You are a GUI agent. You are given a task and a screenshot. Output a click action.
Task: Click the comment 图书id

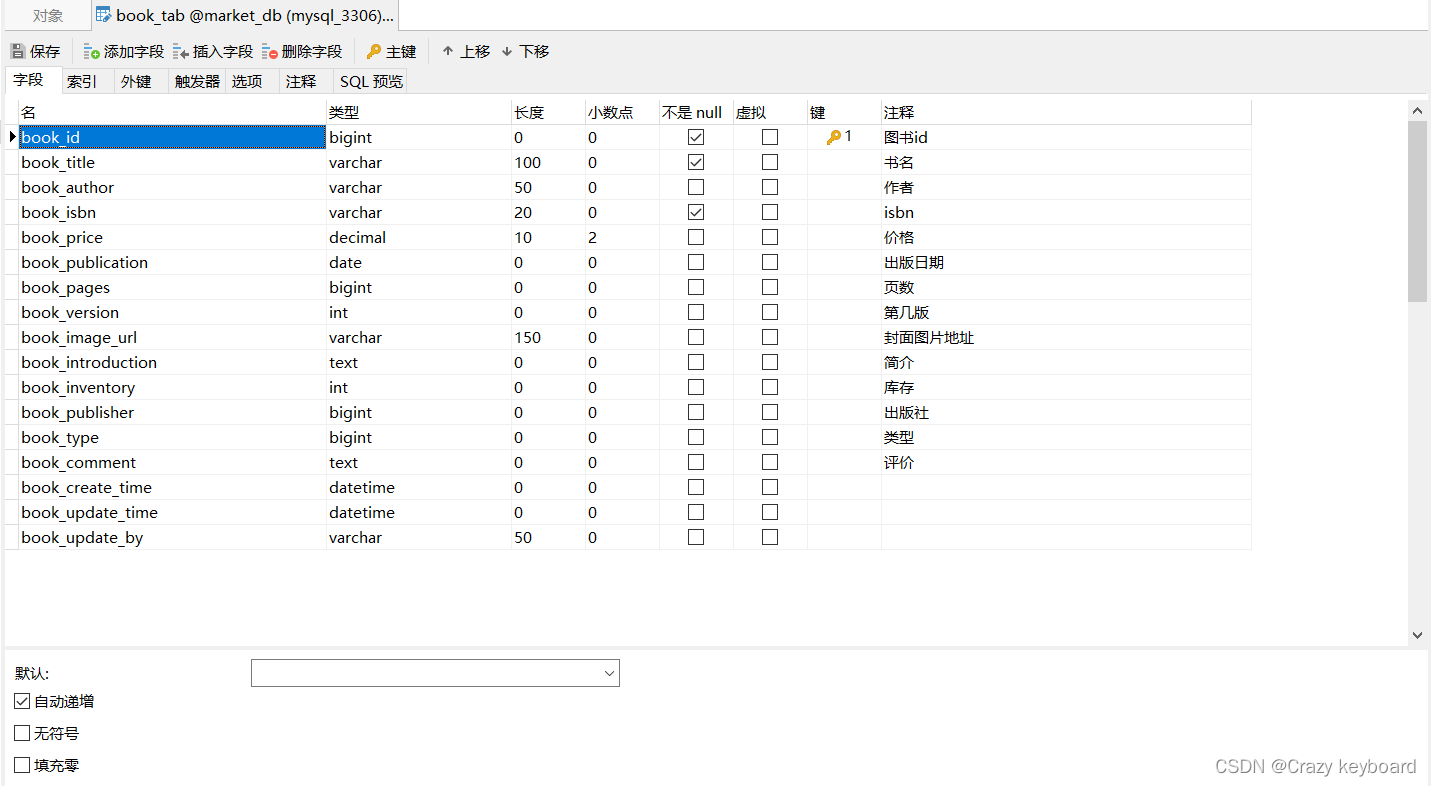tap(906, 137)
